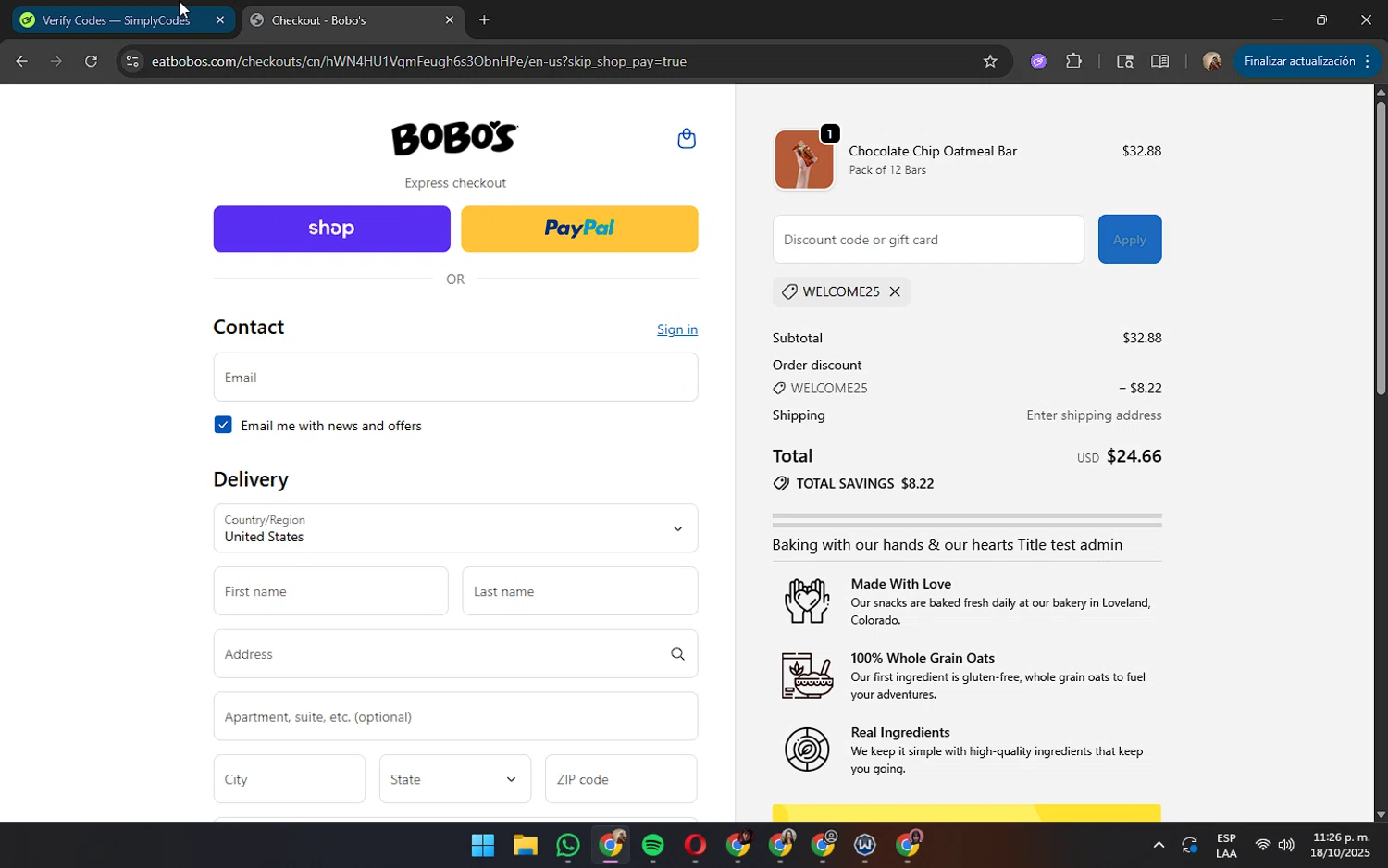The height and width of the screenshot is (868, 1388).
Task: Show hidden system tray icons
Action: 1159,845
